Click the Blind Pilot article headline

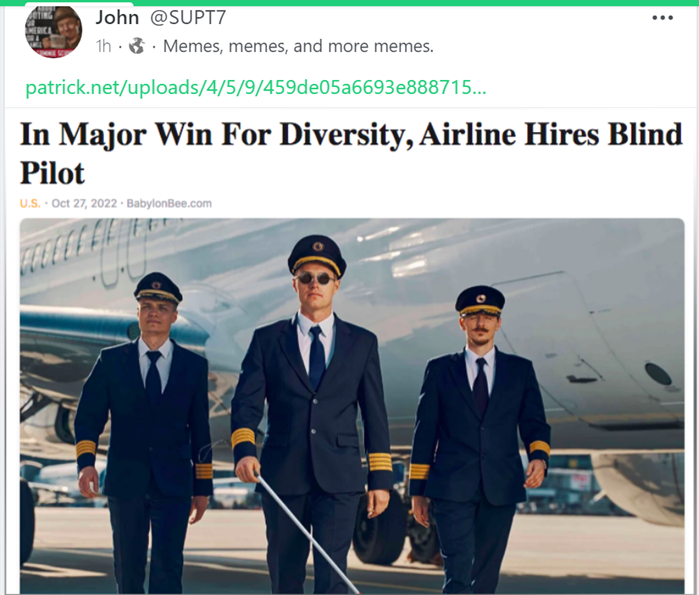tap(351, 153)
